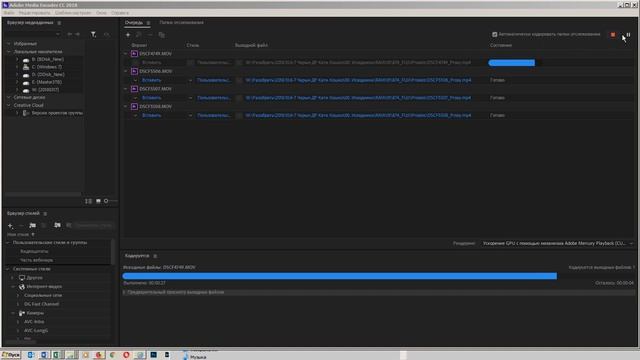The height and width of the screenshot is (360, 640).
Task: Select Creative Cloud in Media Browser
Action: click(29, 105)
